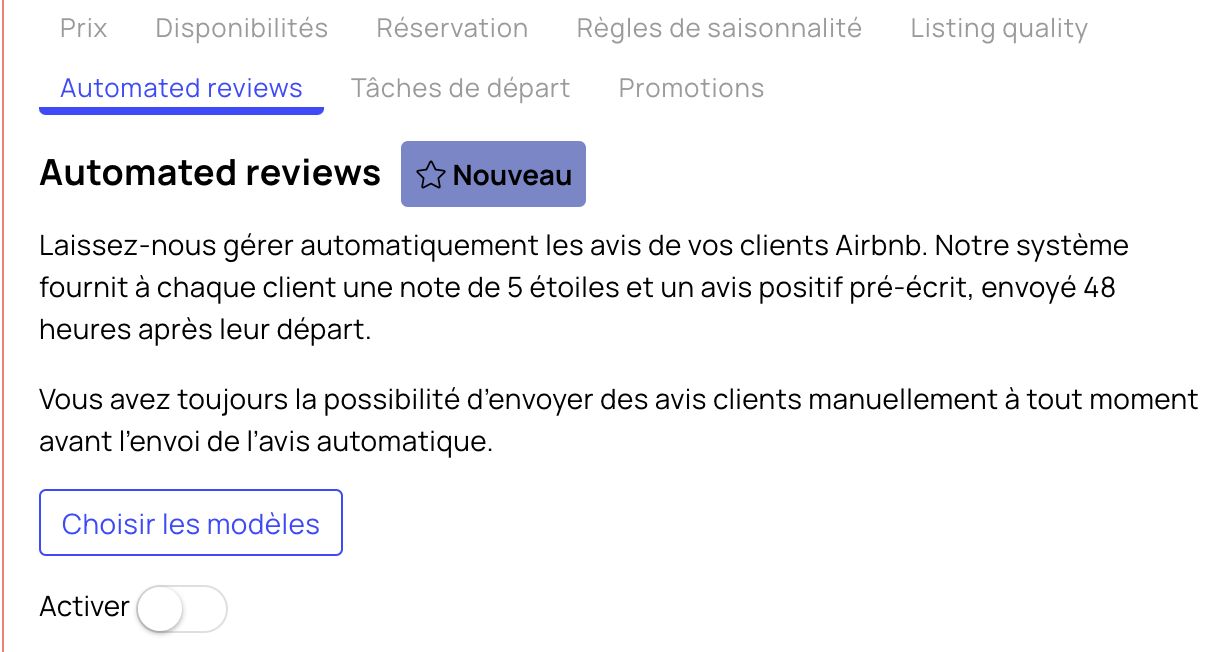The height and width of the screenshot is (652, 1230).
Task: Select the Automated reviews tab
Action: pos(181,88)
